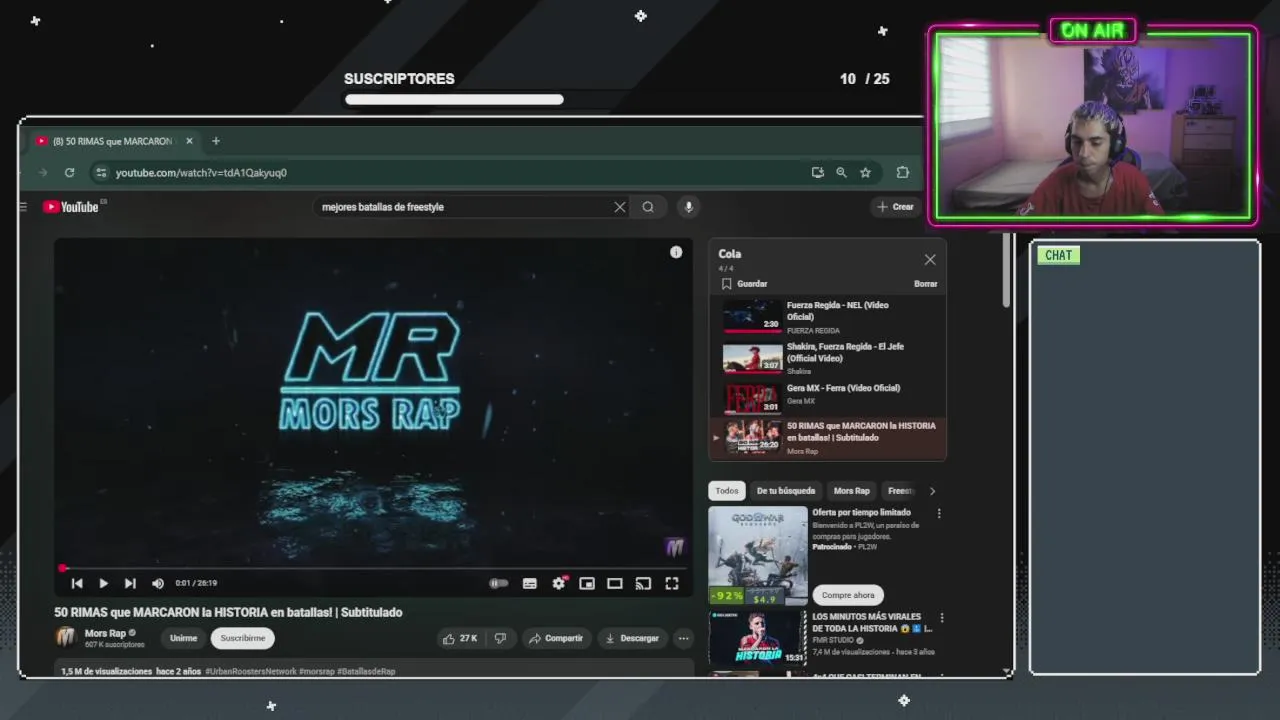
Task: Switch to miniplayer mode
Action: (587, 583)
